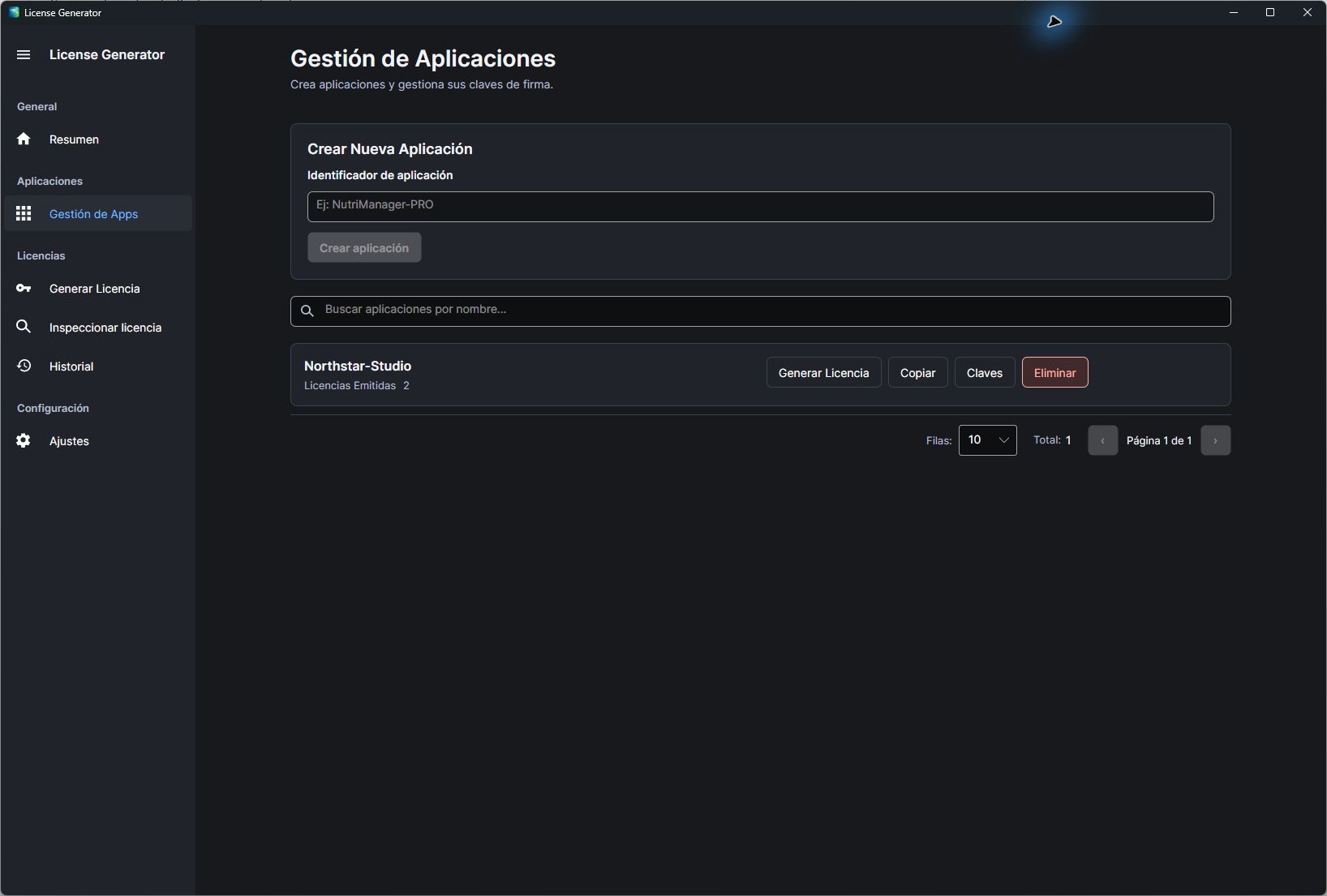Open the Filas rows-per-page dropdown
This screenshot has height=896, width=1327.
[x=987, y=440]
